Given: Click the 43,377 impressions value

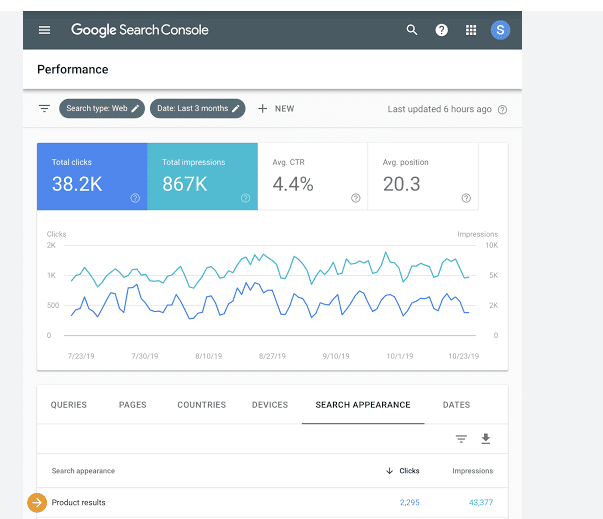Looking at the screenshot, I should point(481,502).
